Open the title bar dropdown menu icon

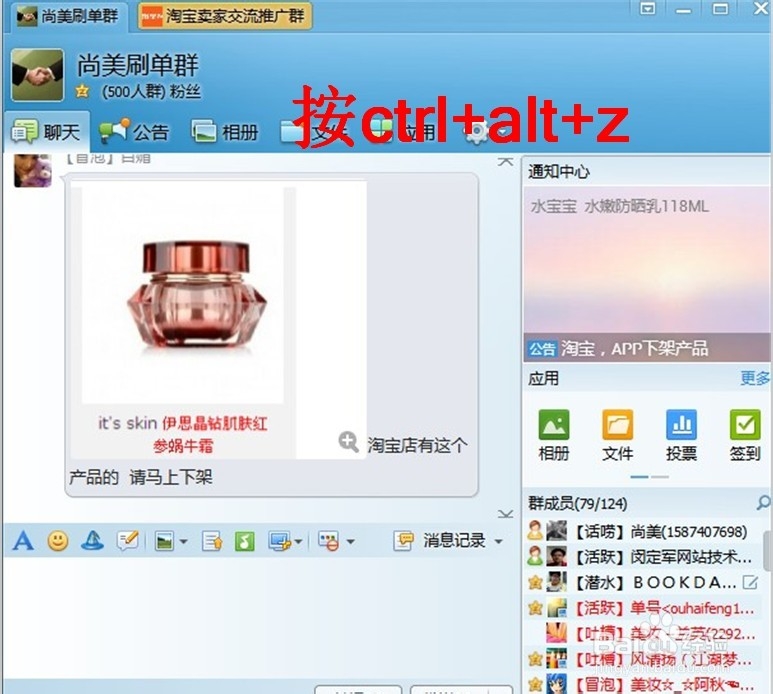click(647, 9)
